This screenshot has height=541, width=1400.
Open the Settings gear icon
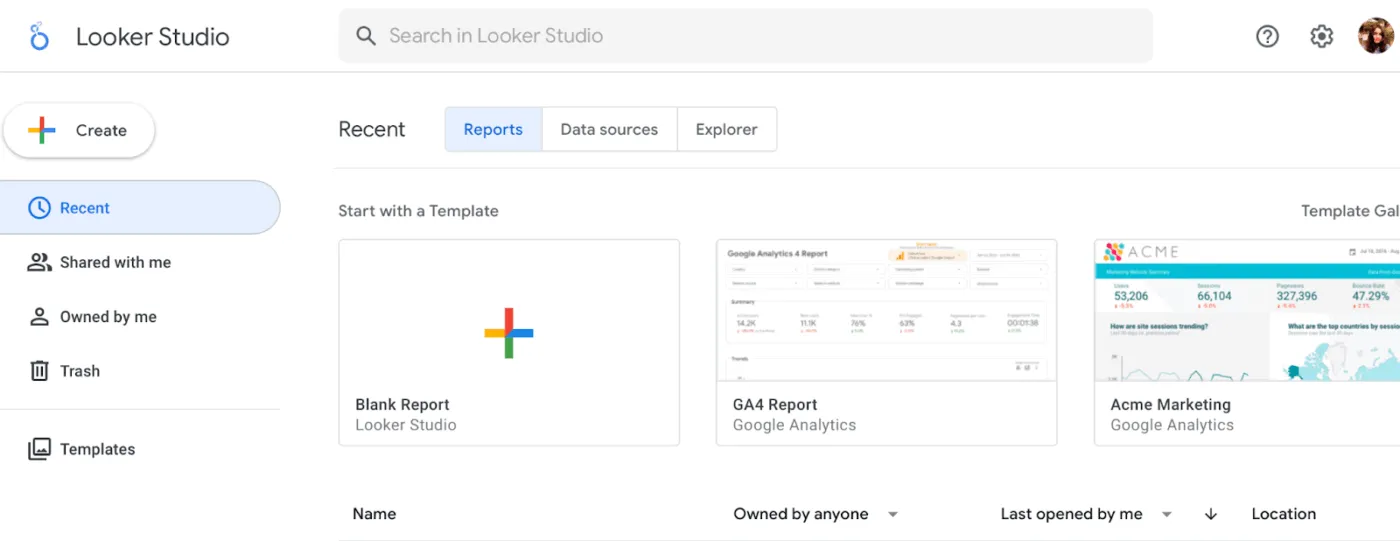(x=1321, y=36)
